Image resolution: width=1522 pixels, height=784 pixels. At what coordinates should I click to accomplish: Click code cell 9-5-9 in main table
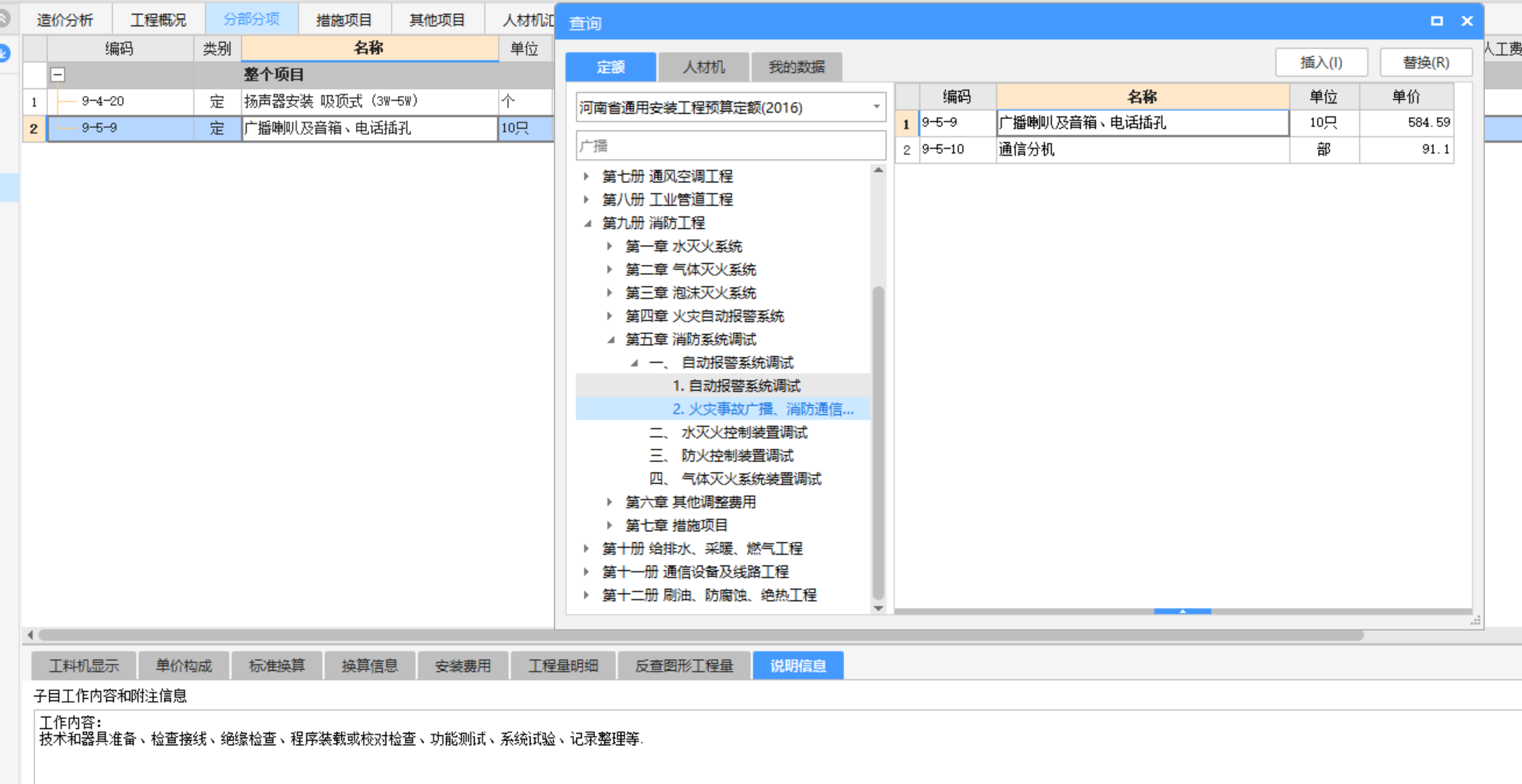pos(120,128)
